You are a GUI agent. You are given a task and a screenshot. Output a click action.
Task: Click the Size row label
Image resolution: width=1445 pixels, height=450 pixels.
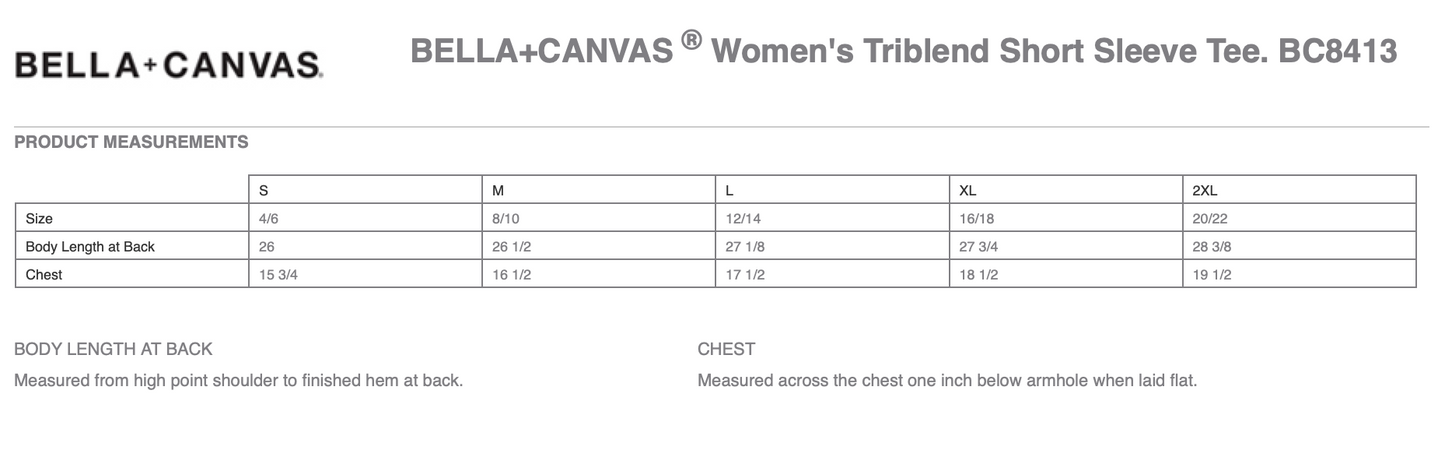pos(40,218)
